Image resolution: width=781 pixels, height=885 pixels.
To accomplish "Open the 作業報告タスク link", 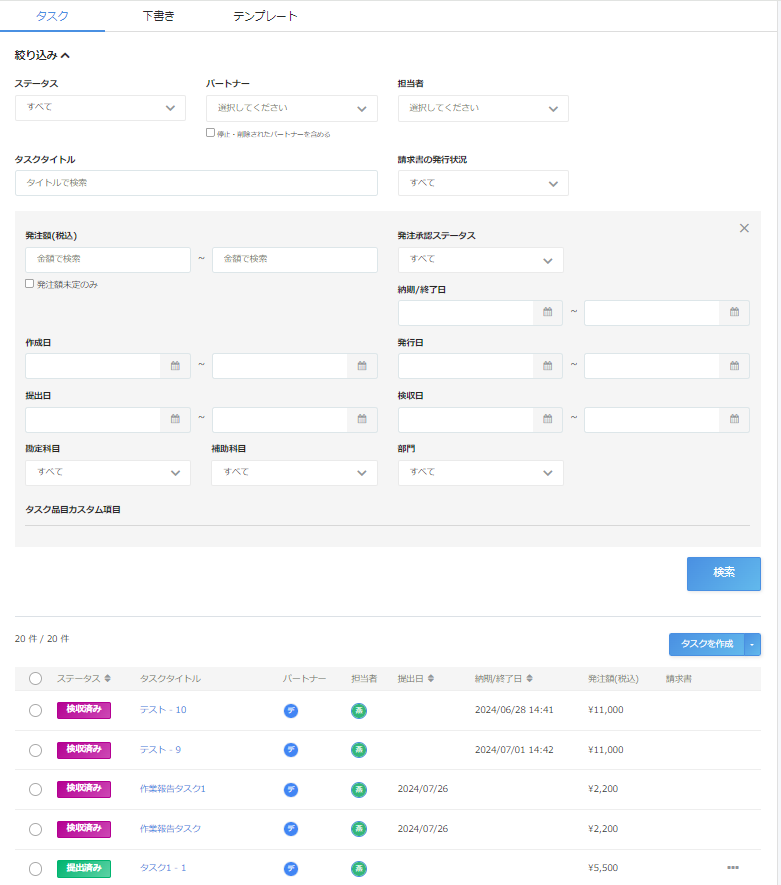I will tap(170, 829).
